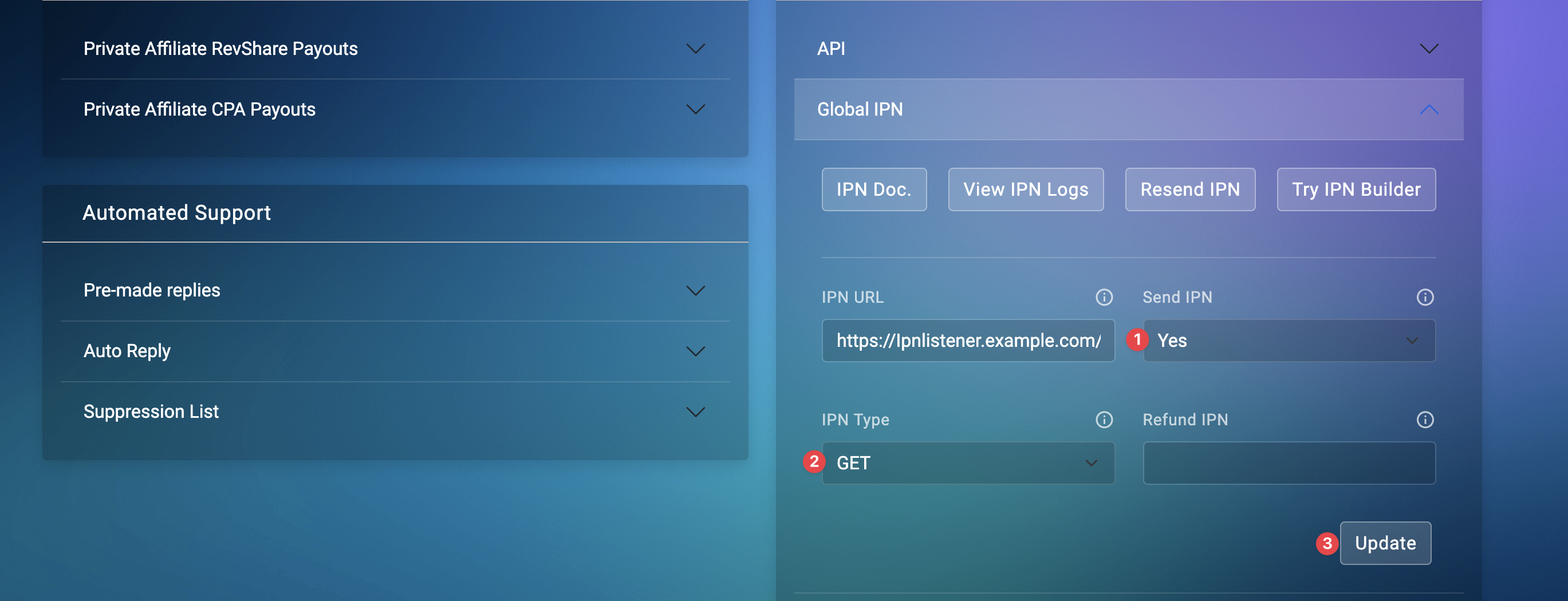Expand Private Affiliate CPA Payouts

(395, 109)
